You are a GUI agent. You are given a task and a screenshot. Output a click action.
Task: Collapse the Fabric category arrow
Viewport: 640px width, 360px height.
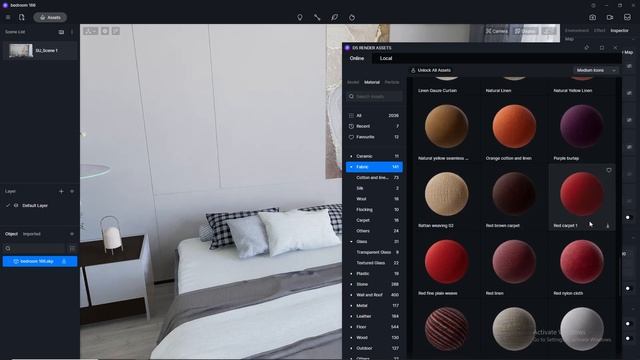tap(351, 167)
